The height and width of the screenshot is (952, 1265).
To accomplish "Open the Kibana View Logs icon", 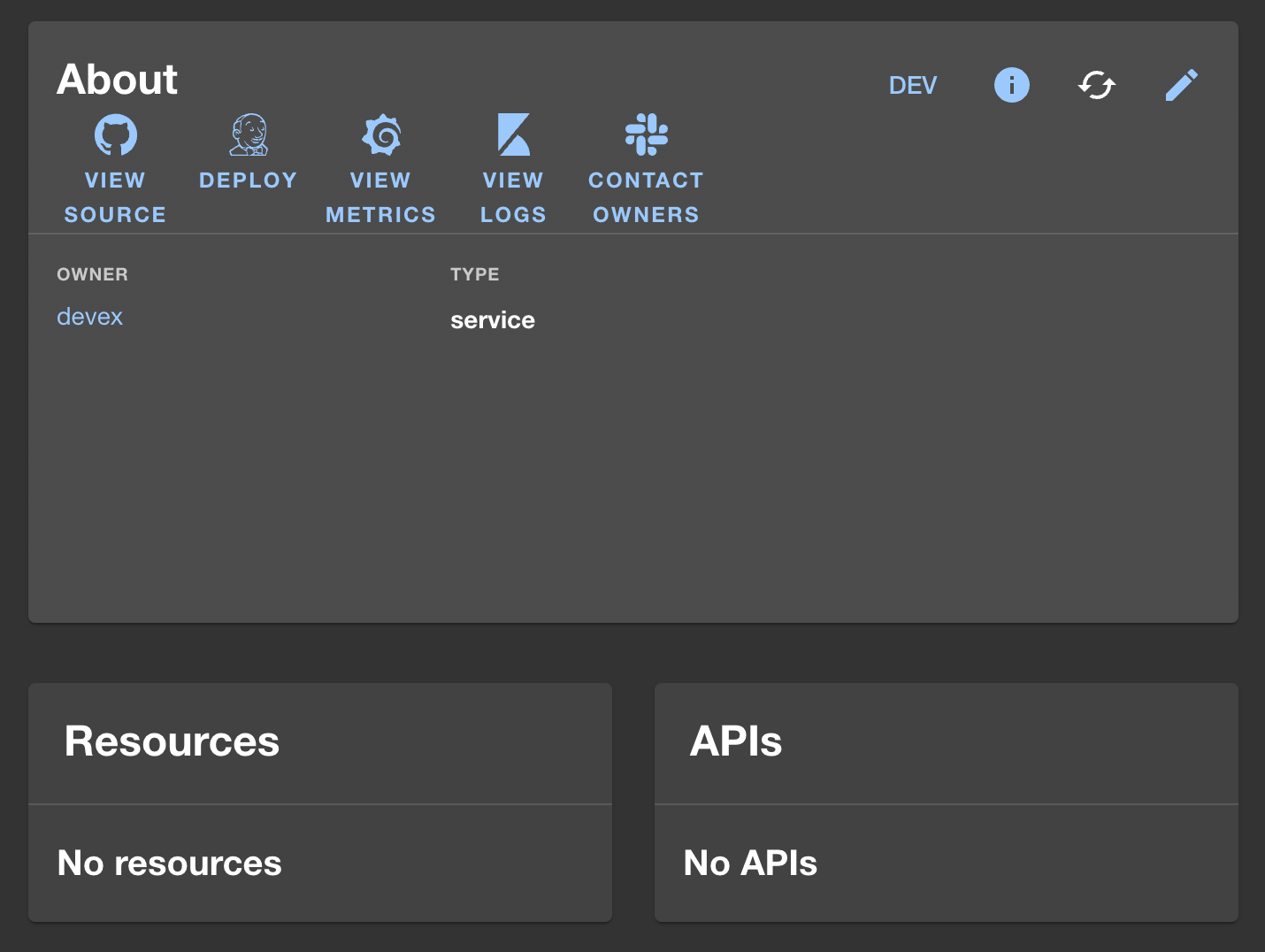I will pyautogui.click(x=513, y=134).
